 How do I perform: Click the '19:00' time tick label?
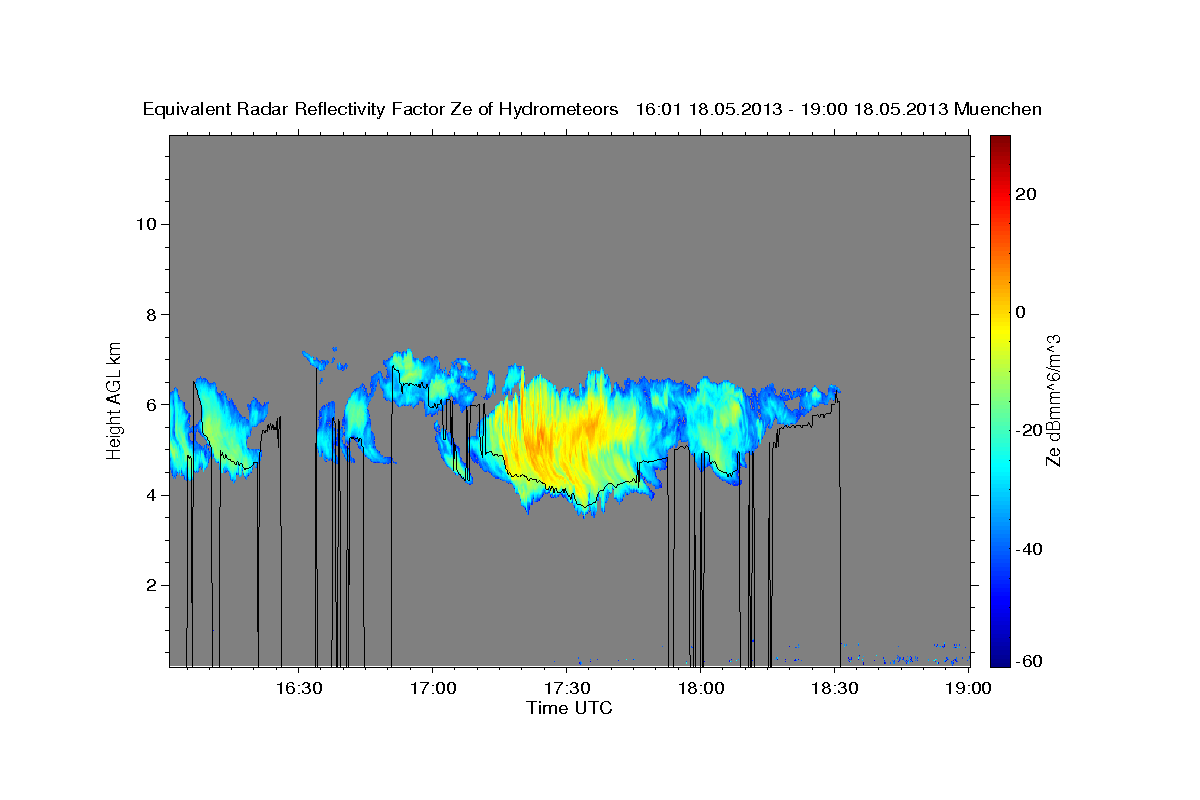(x=969, y=688)
